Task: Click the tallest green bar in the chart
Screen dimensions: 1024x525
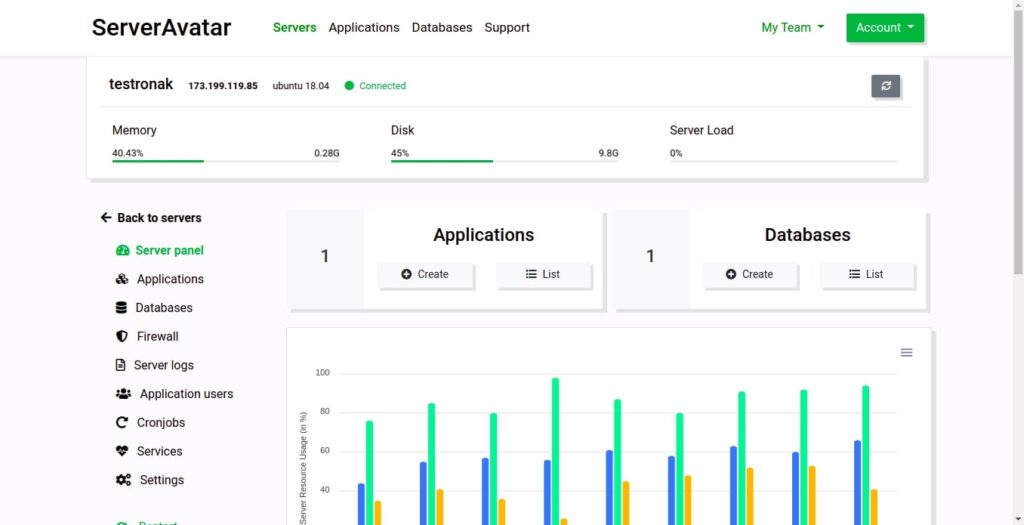Action: pyautogui.click(x=555, y=451)
